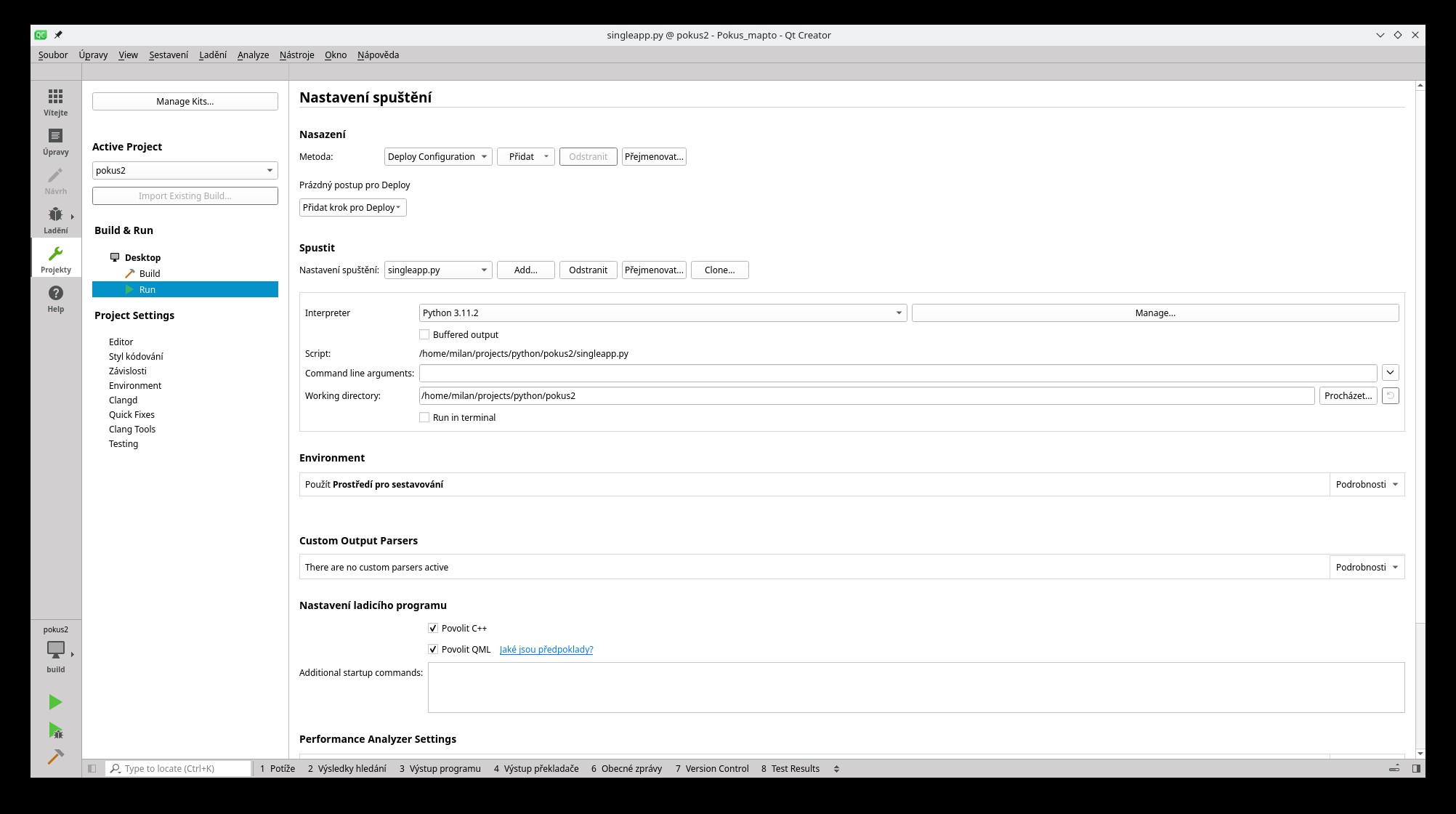Click Manage... interpreter button

coord(1155,313)
